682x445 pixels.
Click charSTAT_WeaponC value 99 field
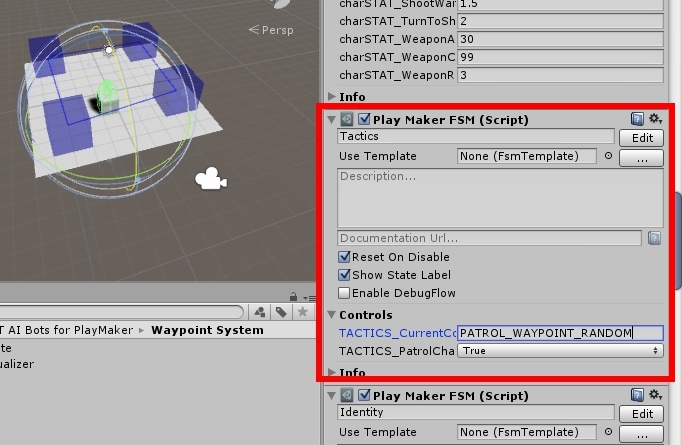point(560,57)
